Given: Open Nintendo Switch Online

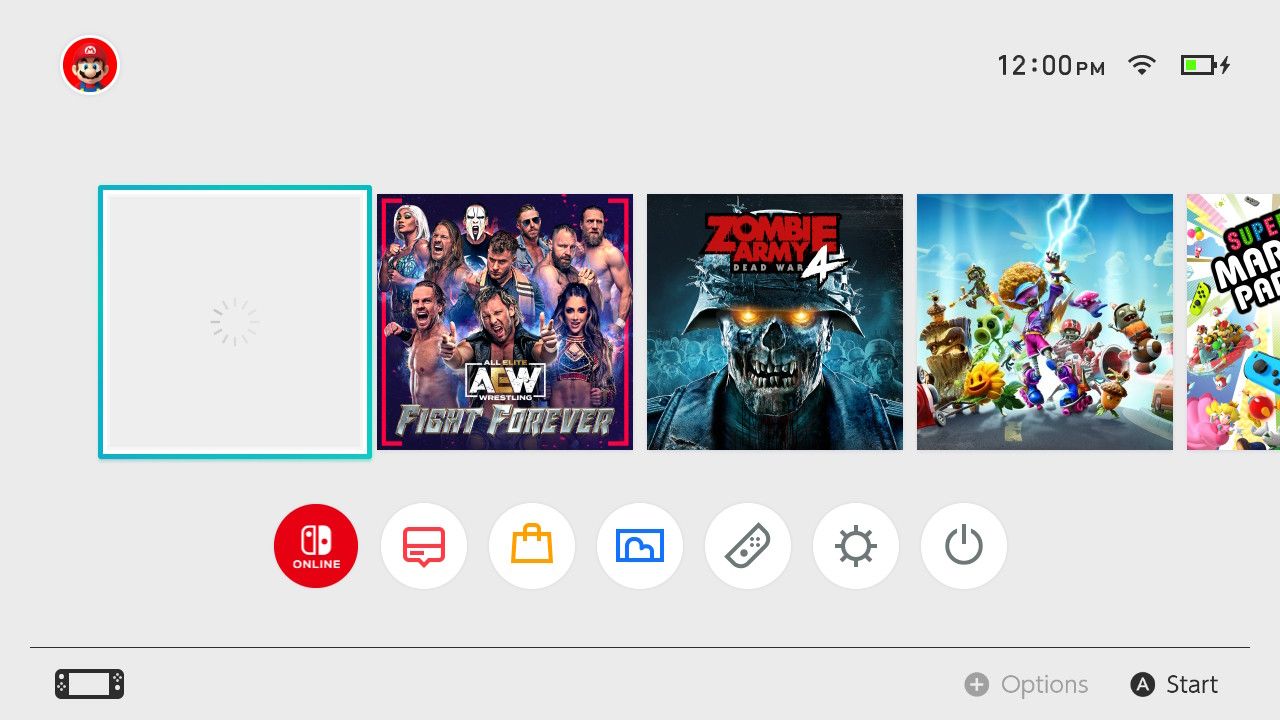Looking at the screenshot, I should [x=316, y=546].
